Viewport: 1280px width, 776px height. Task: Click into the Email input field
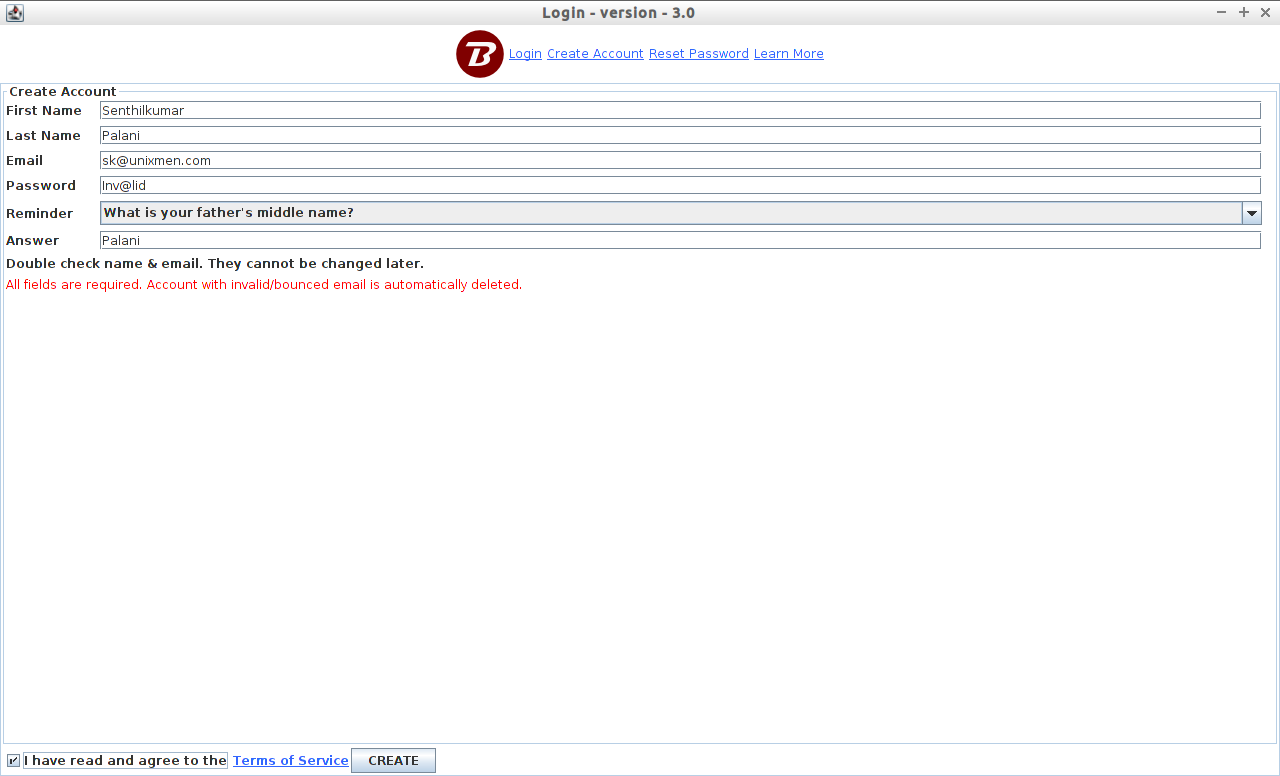click(680, 160)
